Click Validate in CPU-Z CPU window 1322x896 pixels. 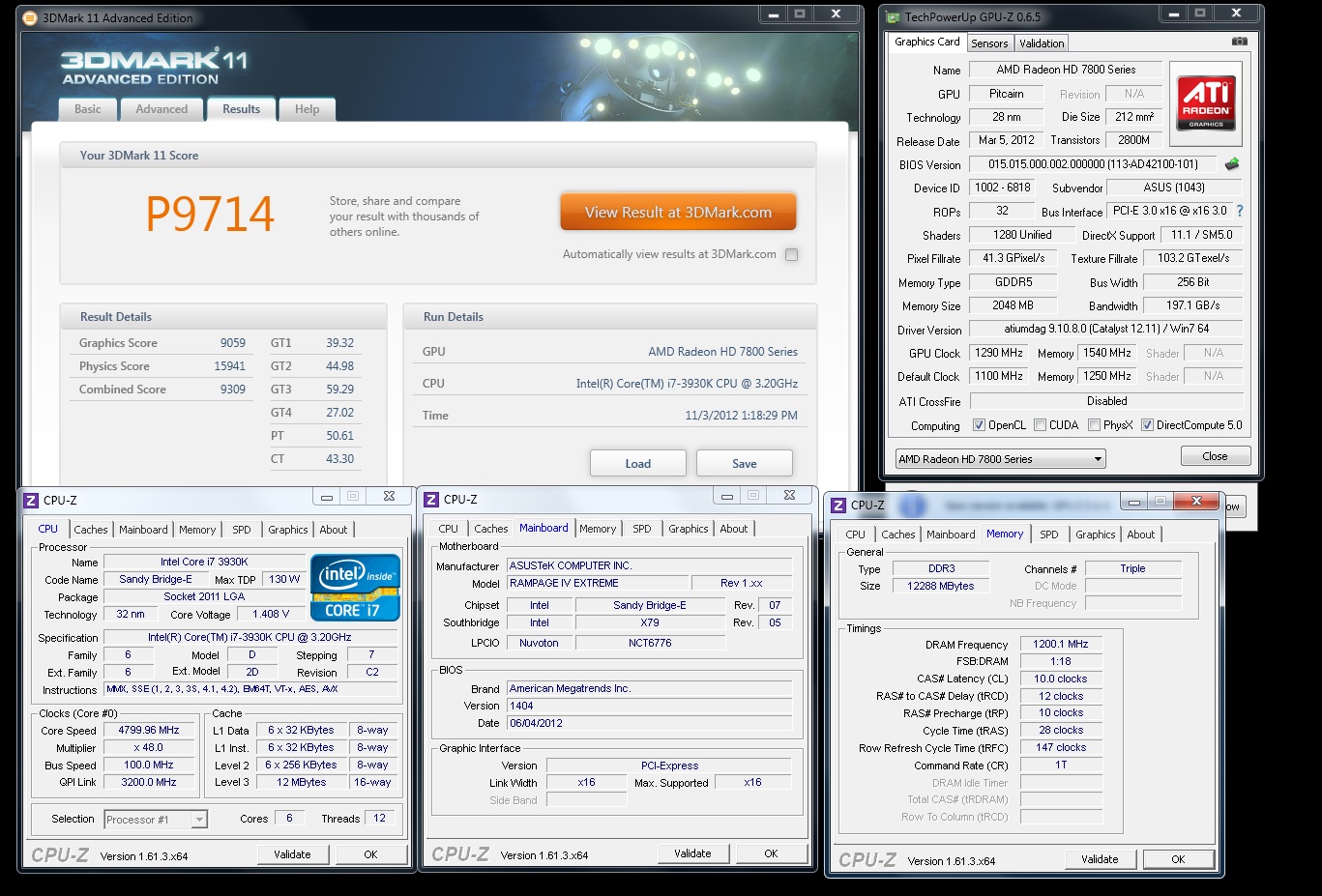[292, 854]
